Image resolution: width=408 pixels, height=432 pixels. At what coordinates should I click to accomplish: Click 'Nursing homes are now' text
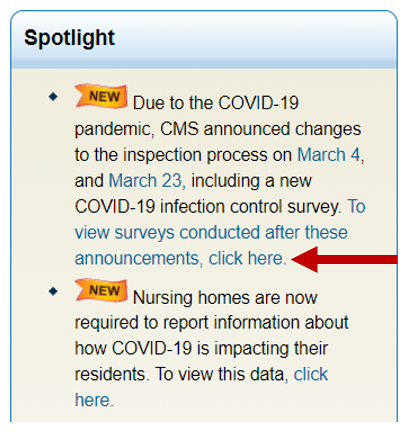tap(225, 297)
